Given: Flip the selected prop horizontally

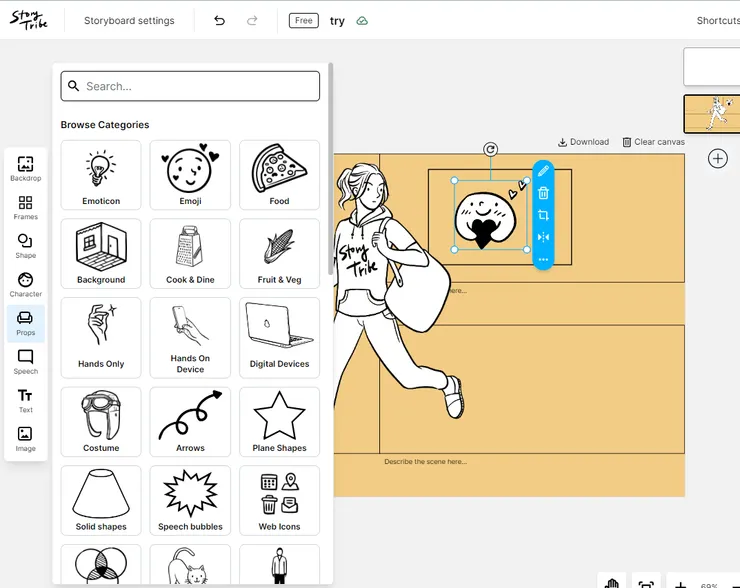Looking at the screenshot, I should pos(543,237).
